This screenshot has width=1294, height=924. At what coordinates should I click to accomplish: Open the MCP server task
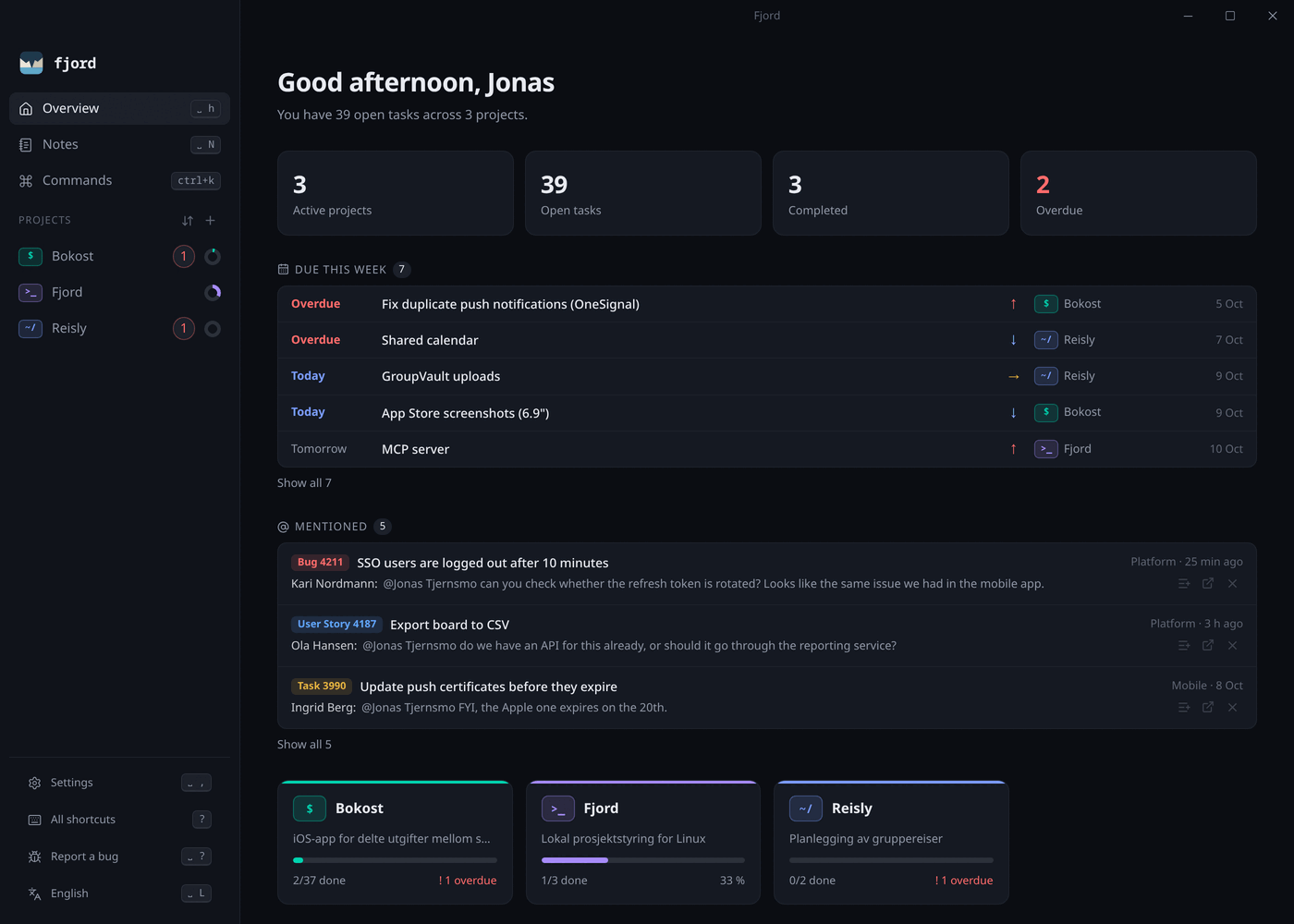pyautogui.click(x=766, y=449)
